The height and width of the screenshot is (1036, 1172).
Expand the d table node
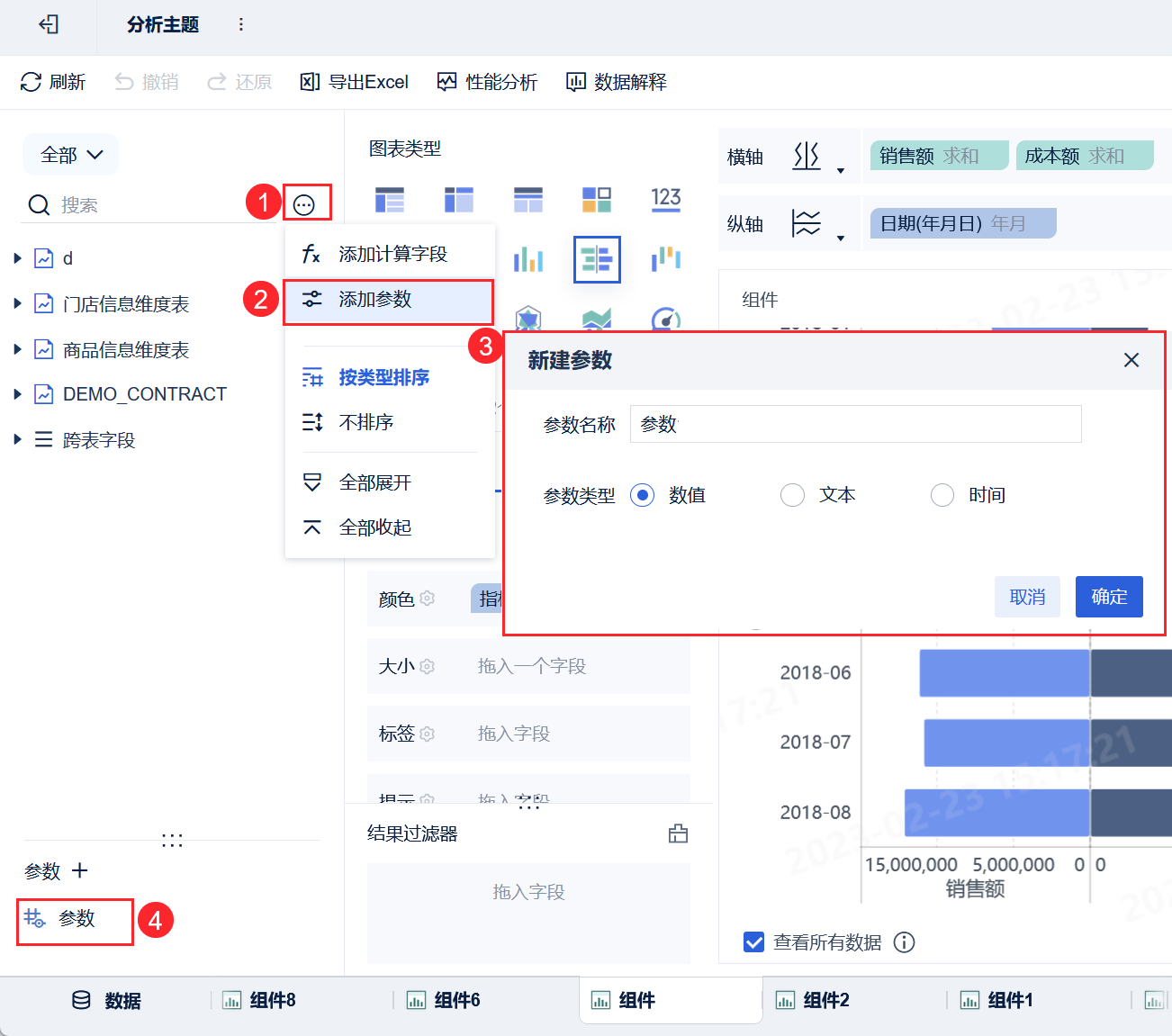[17, 258]
